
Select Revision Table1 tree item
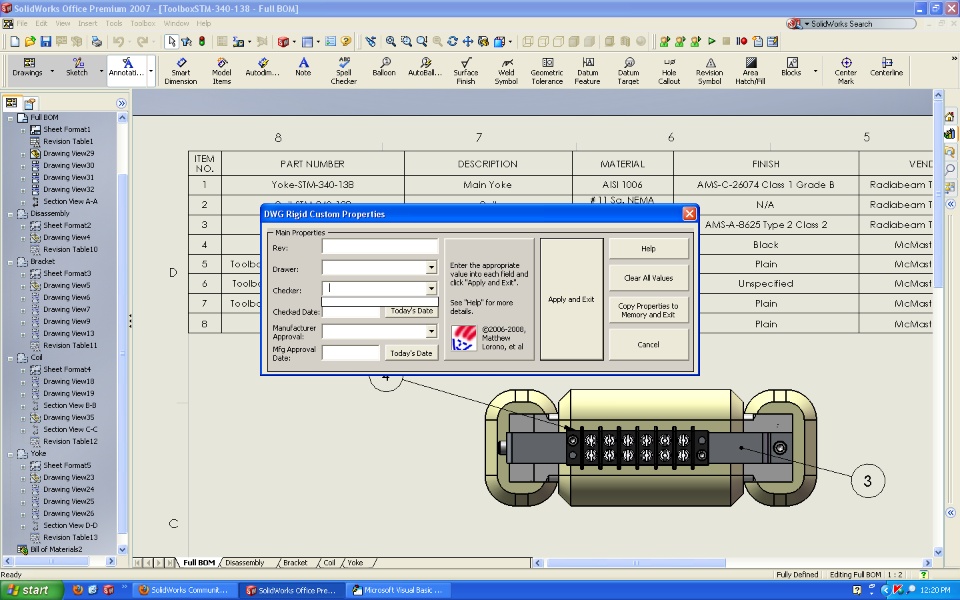(68, 141)
